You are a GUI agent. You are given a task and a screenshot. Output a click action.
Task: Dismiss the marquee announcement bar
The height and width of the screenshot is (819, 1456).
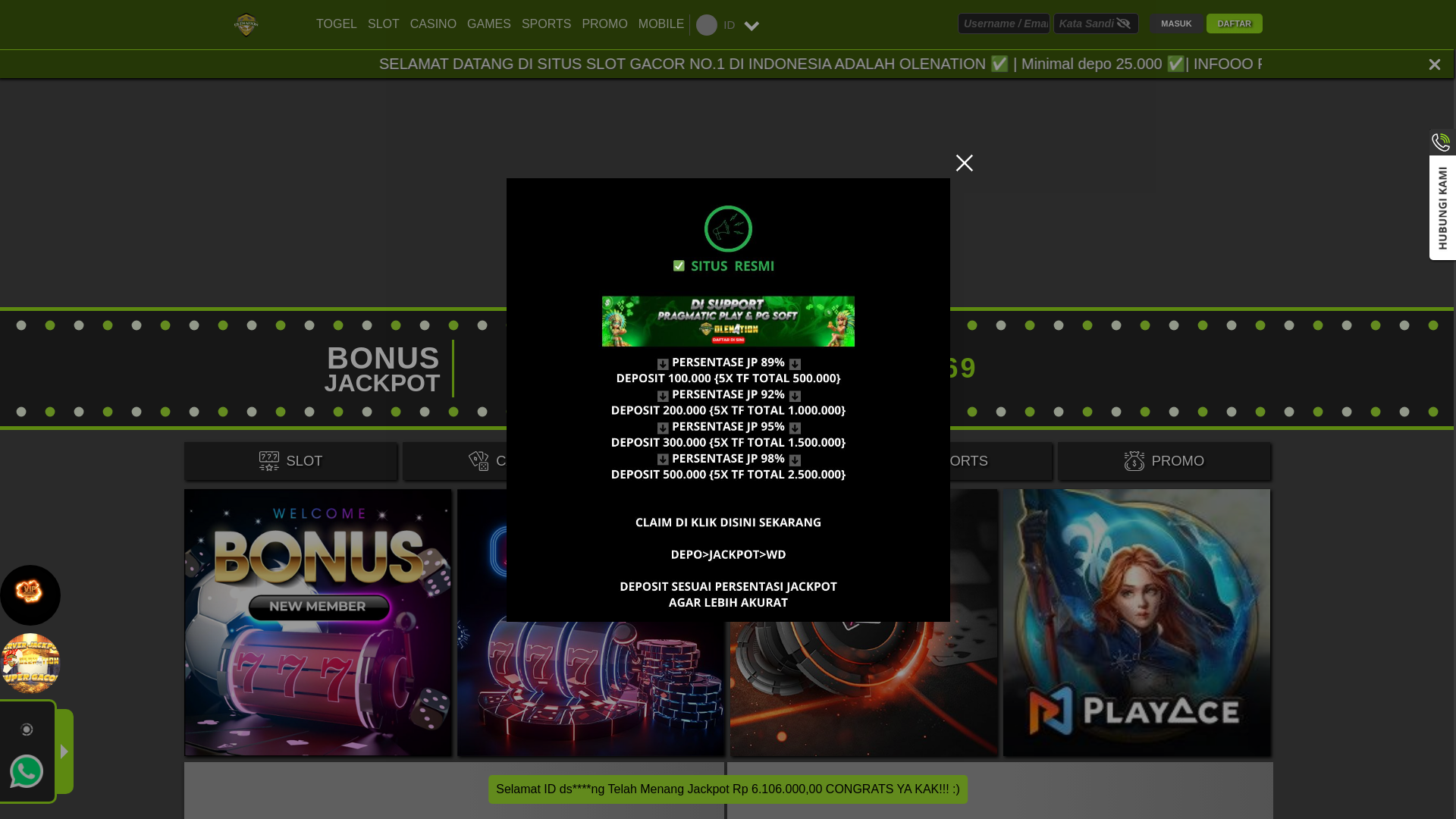click(x=1434, y=64)
